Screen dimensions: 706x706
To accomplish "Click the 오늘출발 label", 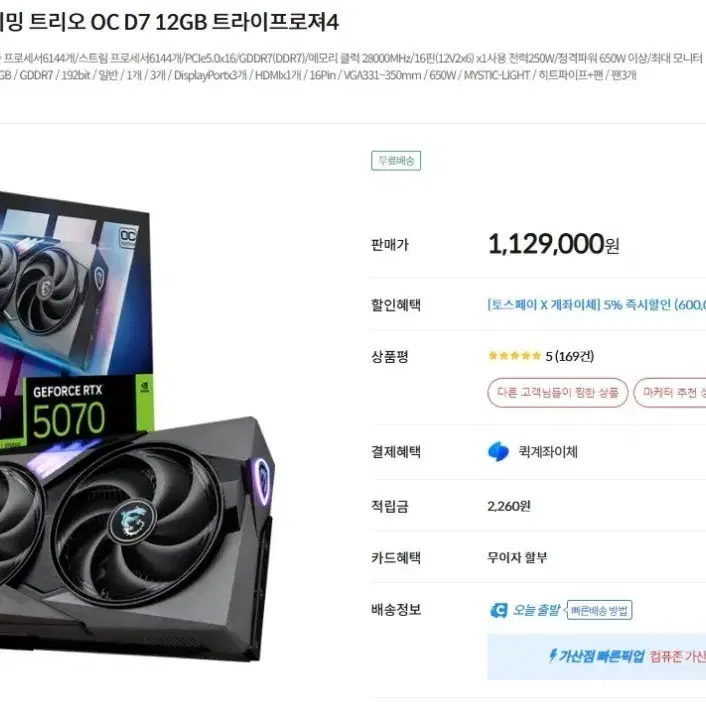I will coord(536,610).
